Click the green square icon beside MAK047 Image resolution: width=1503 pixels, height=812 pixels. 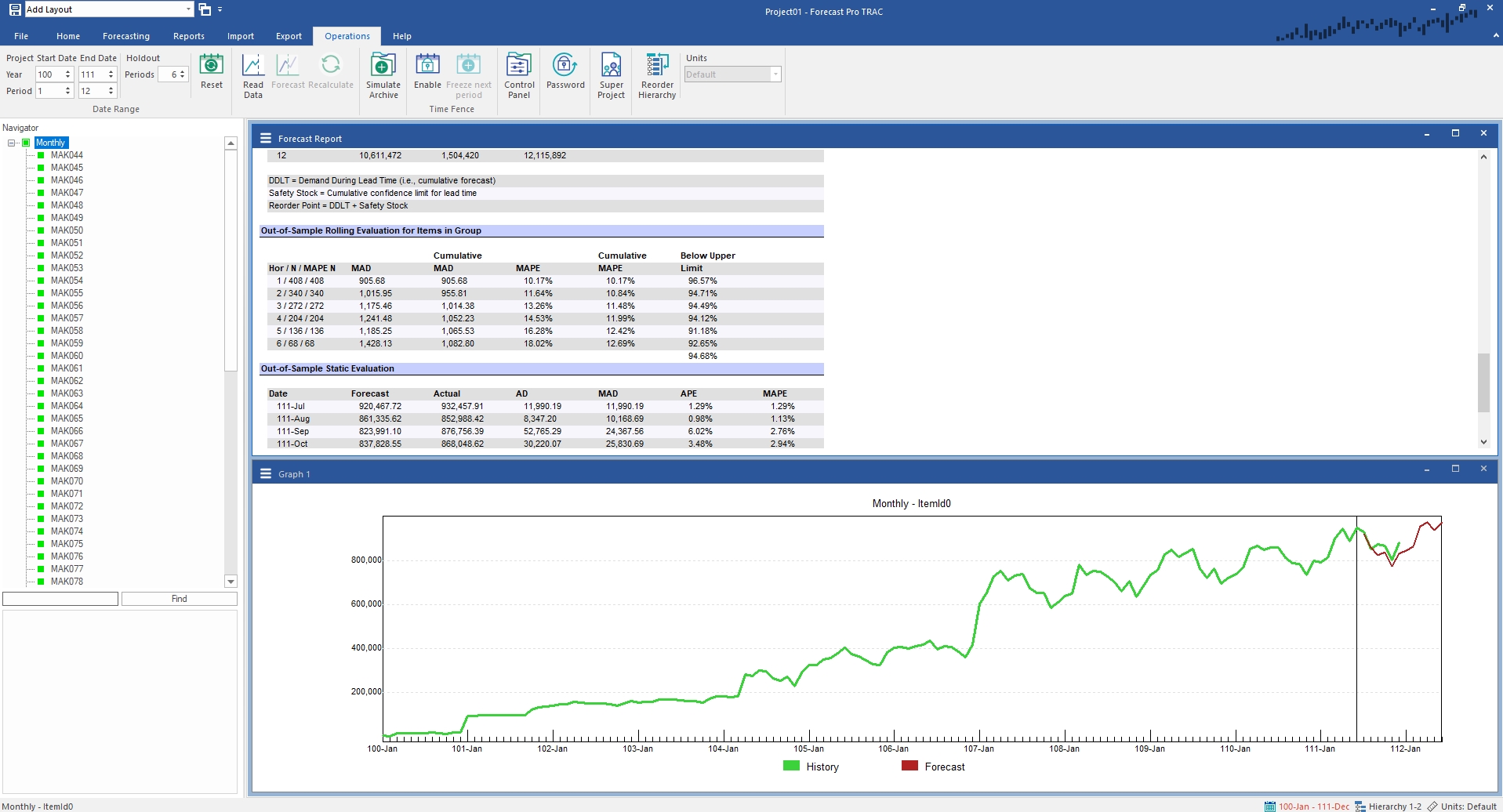pyautogui.click(x=41, y=193)
